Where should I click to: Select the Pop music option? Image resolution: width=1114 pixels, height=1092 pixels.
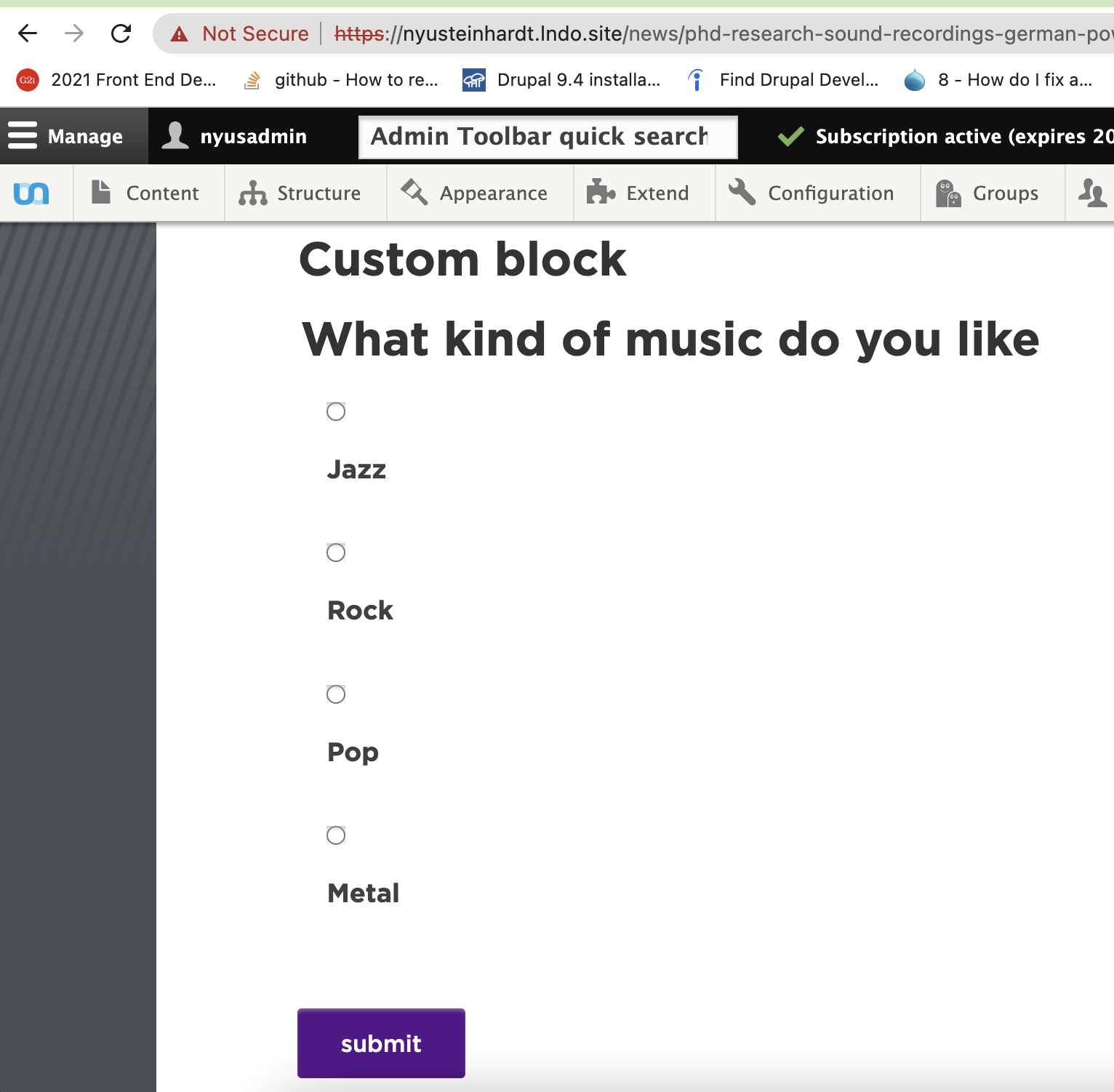tap(336, 694)
